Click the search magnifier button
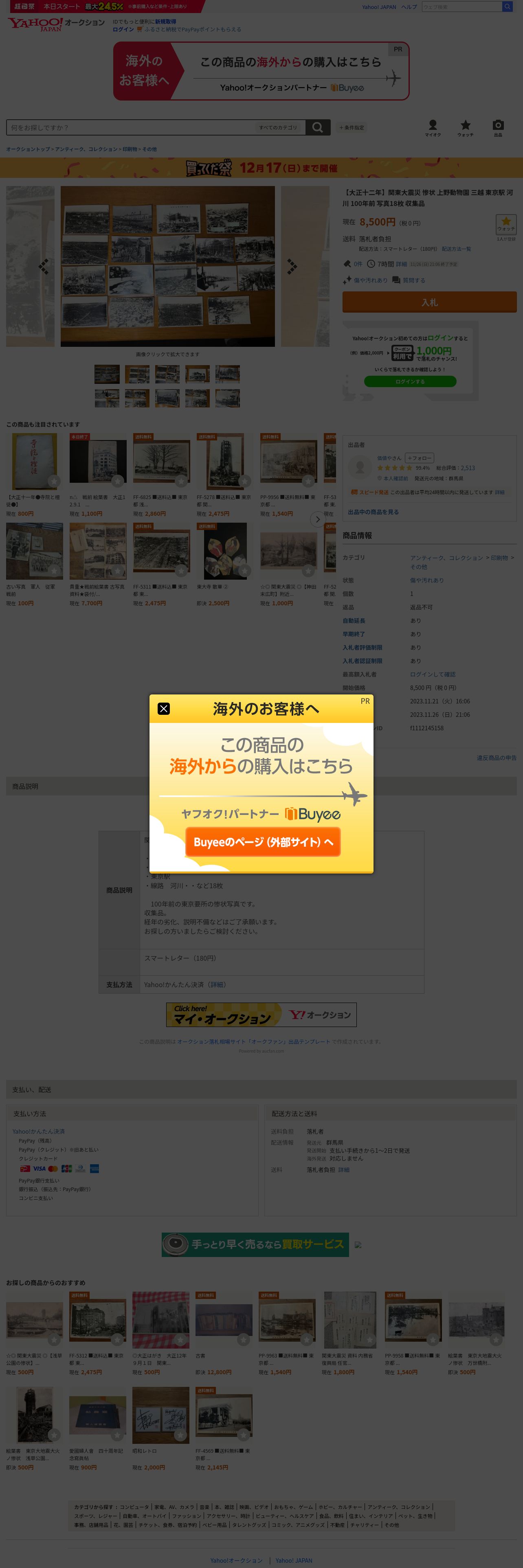The height and width of the screenshot is (1568, 523). (318, 127)
